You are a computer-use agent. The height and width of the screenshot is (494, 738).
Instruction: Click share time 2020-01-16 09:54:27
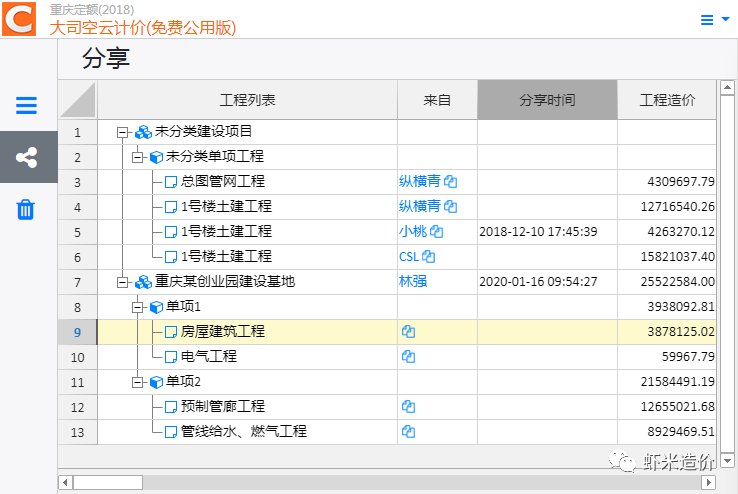tap(538, 281)
